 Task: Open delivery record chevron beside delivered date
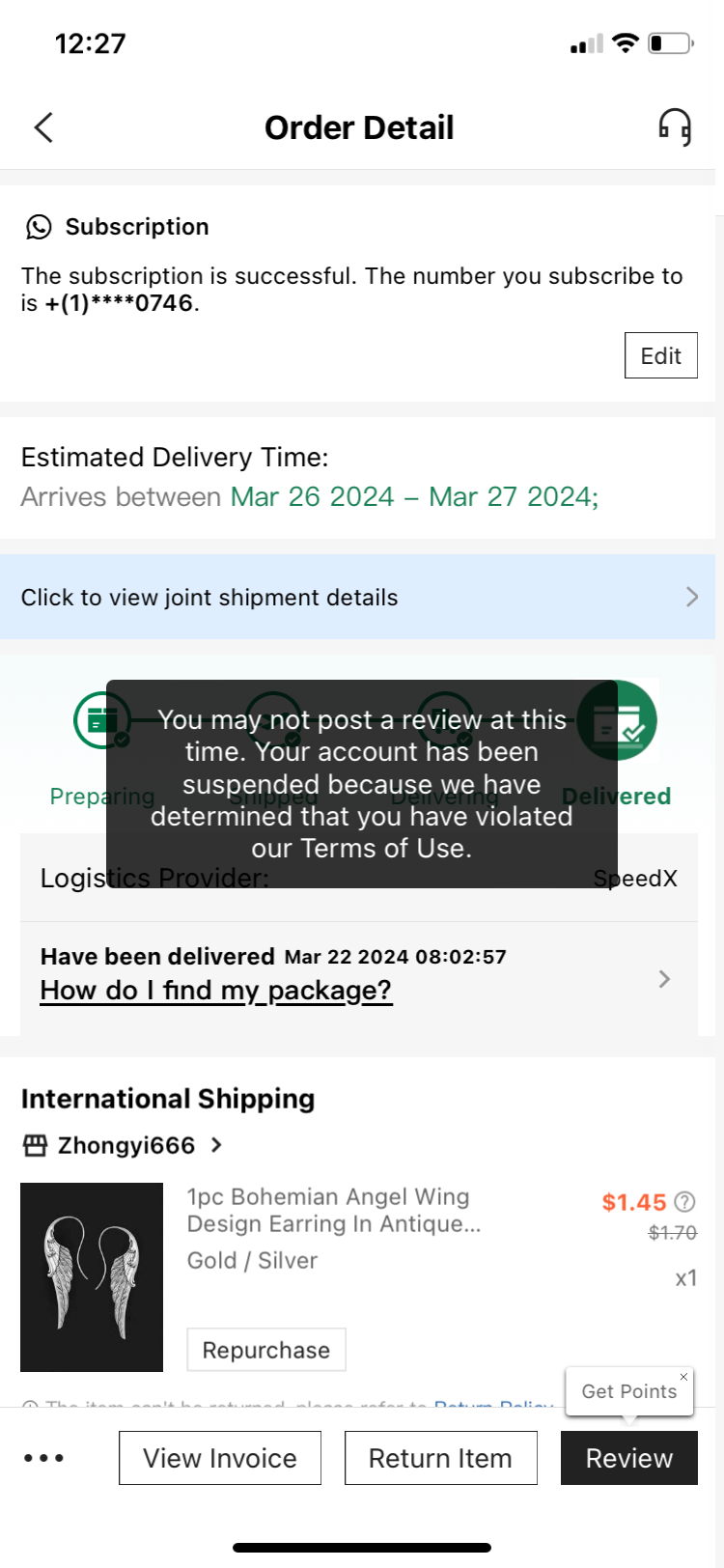click(664, 979)
